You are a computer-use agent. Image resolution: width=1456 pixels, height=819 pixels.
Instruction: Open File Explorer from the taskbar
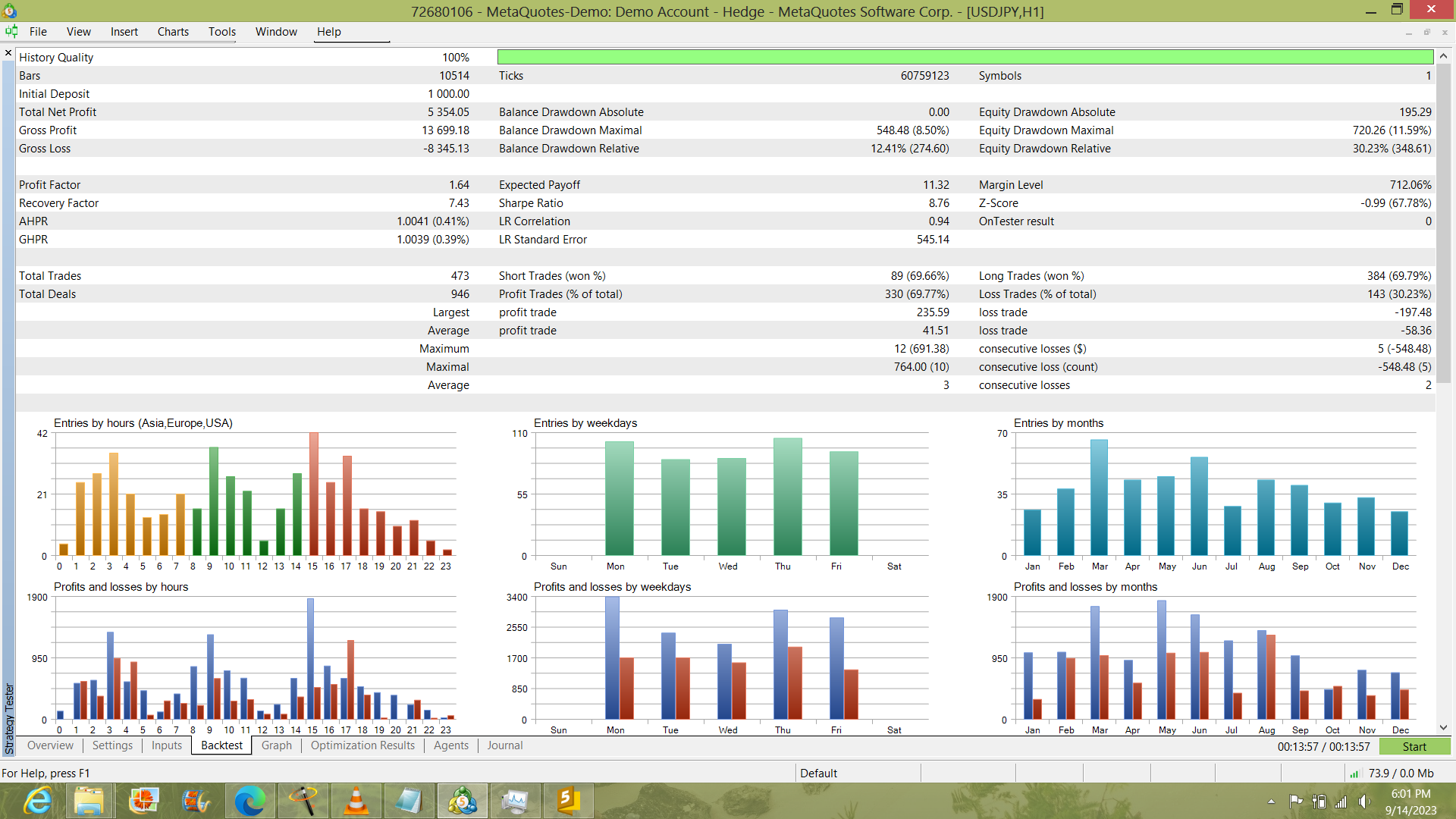click(x=89, y=801)
